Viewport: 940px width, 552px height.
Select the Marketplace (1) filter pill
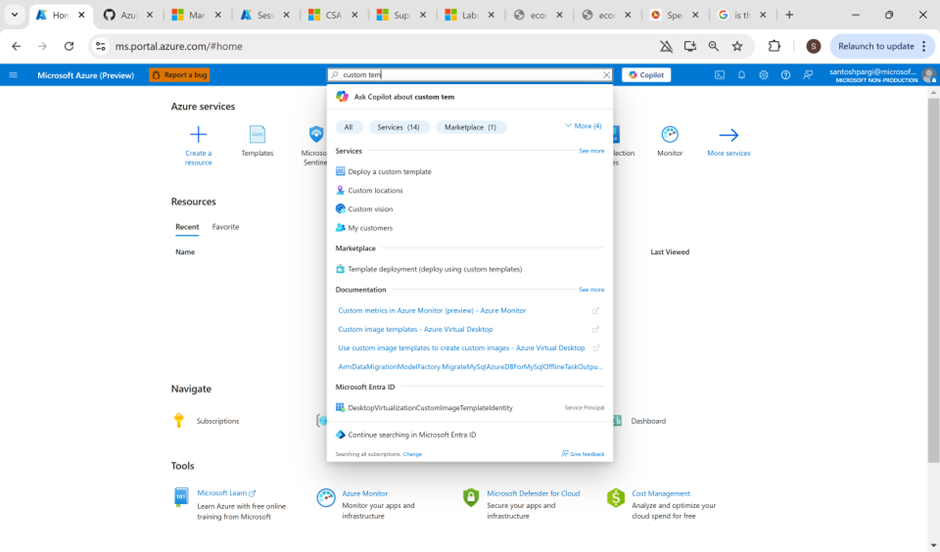[471, 127]
